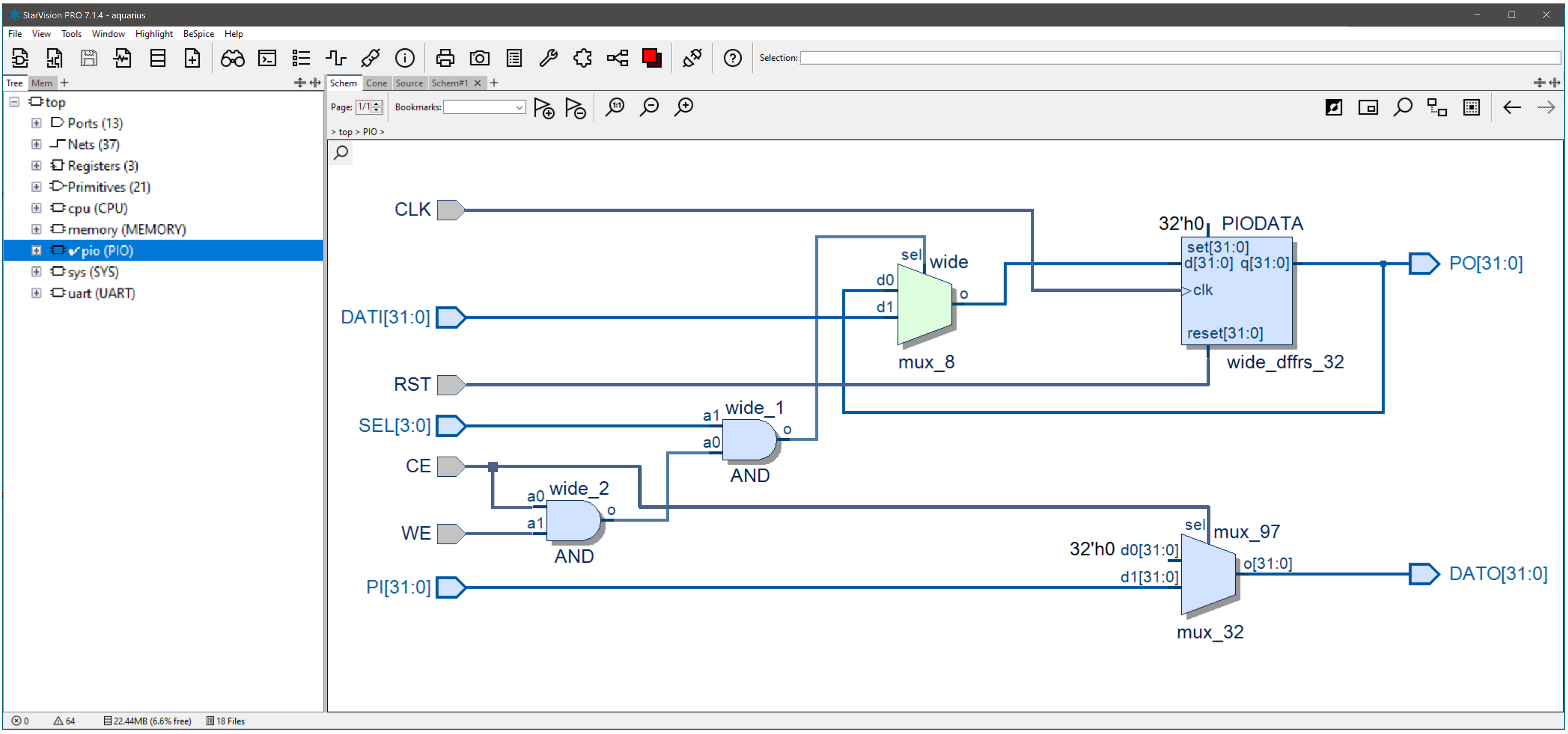The height and width of the screenshot is (734, 1568).
Task: Click the dark-mode slash square icon
Action: point(1334,108)
